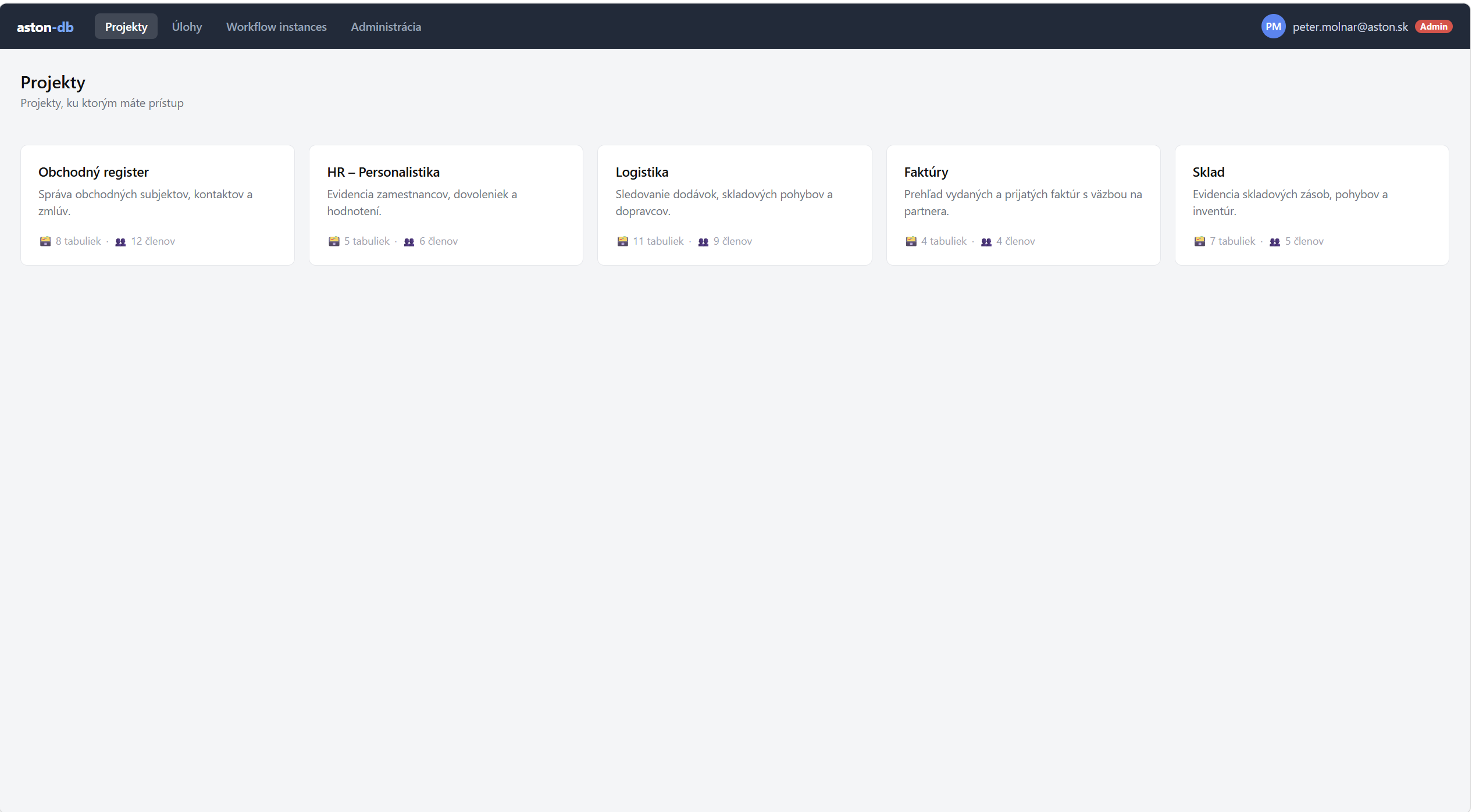1472x812 pixels.
Task: Open the Obchodný register project
Action: click(x=158, y=205)
